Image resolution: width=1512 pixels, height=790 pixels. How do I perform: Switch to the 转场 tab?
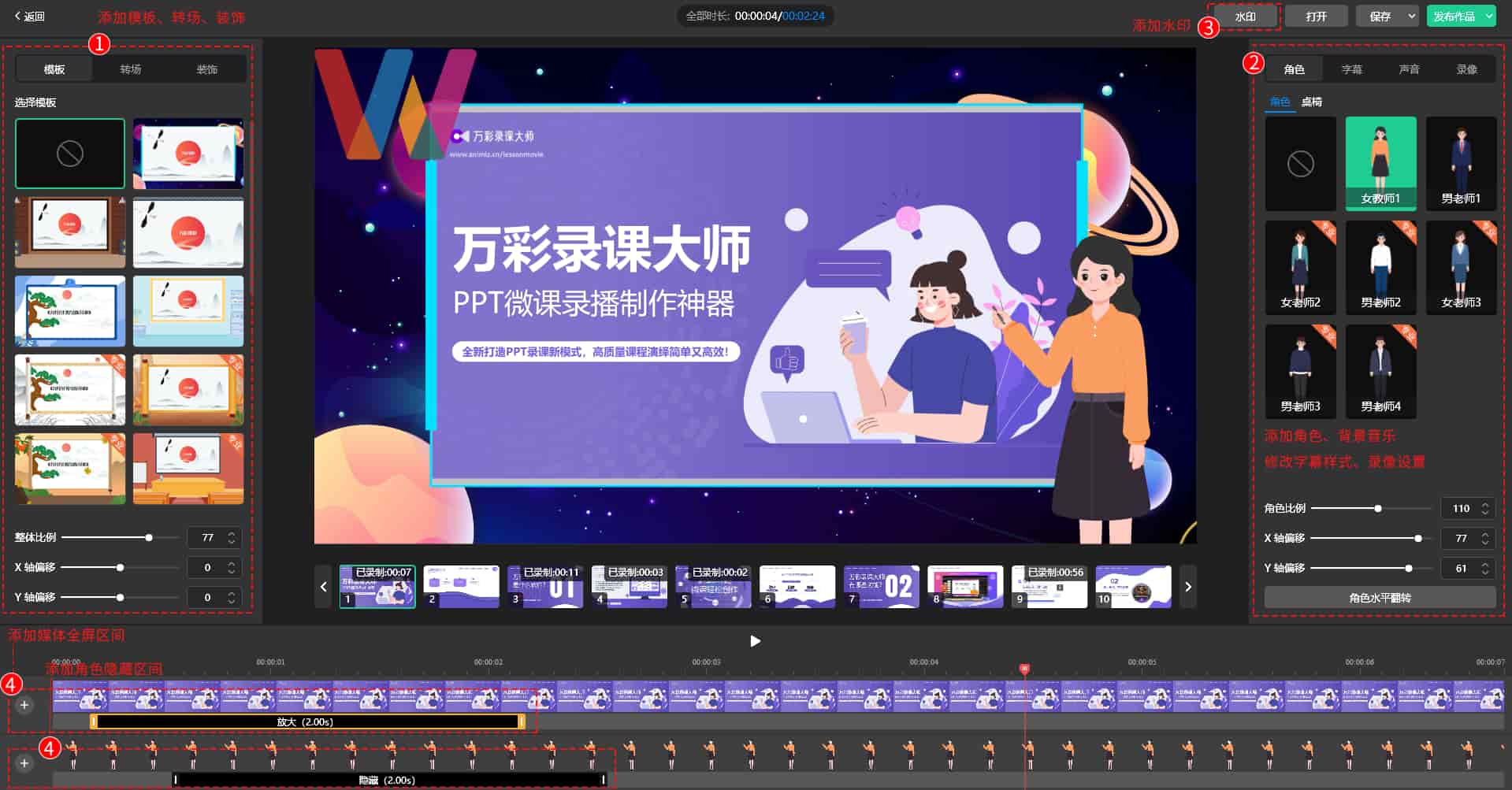tap(131, 69)
